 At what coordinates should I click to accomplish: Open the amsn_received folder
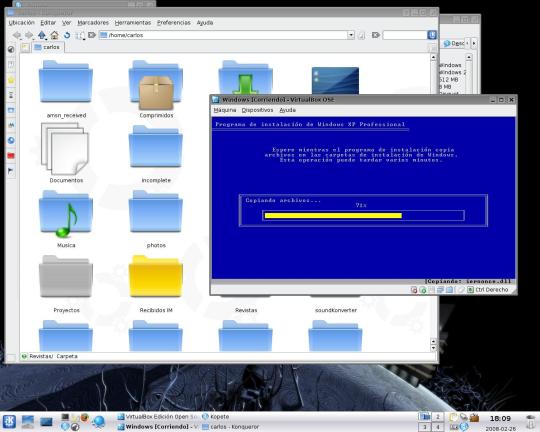click(x=66, y=81)
